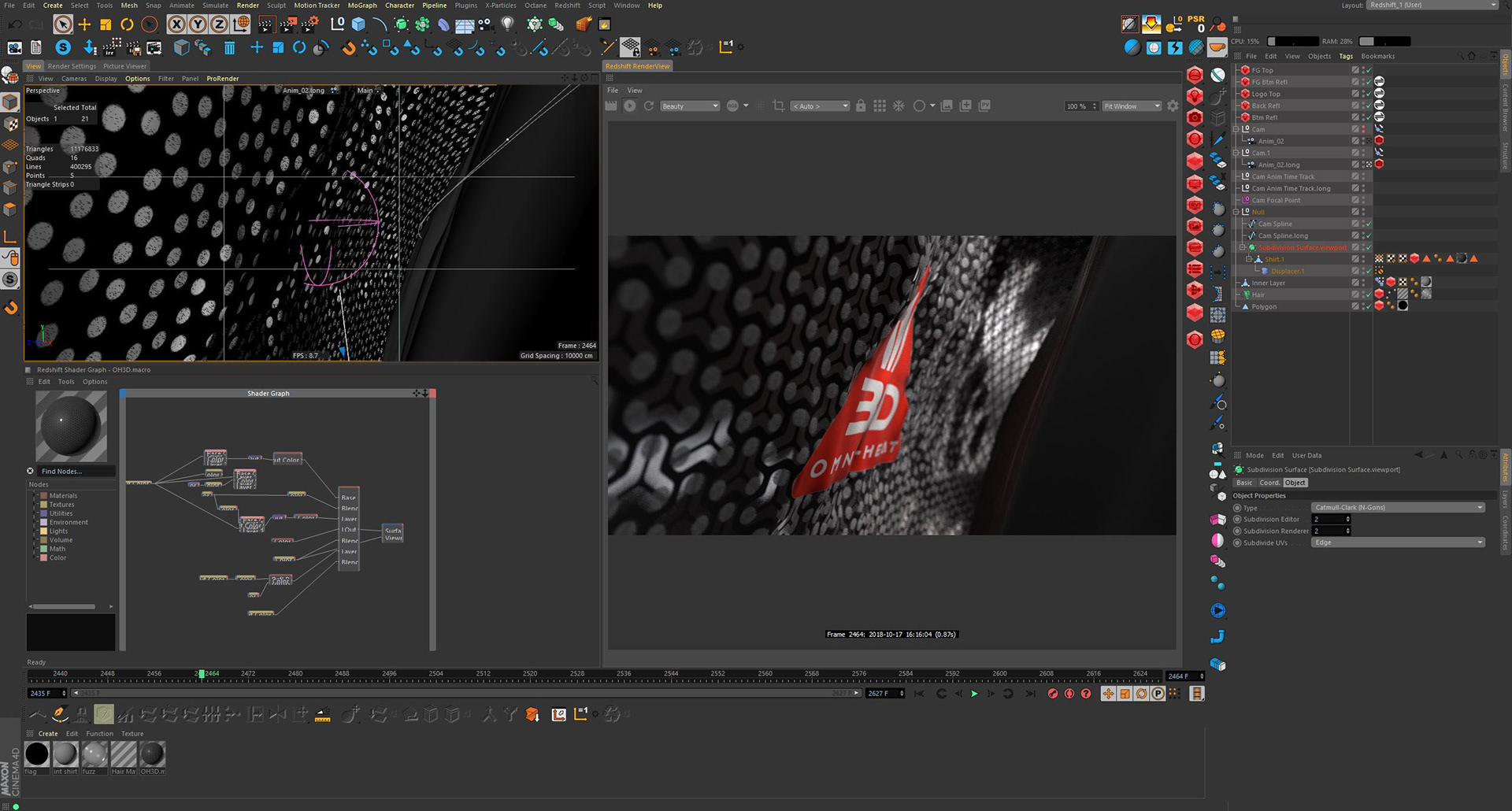Open RenderView settings gear icon
This screenshot has height=811, width=1512.
[x=1173, y=106]
